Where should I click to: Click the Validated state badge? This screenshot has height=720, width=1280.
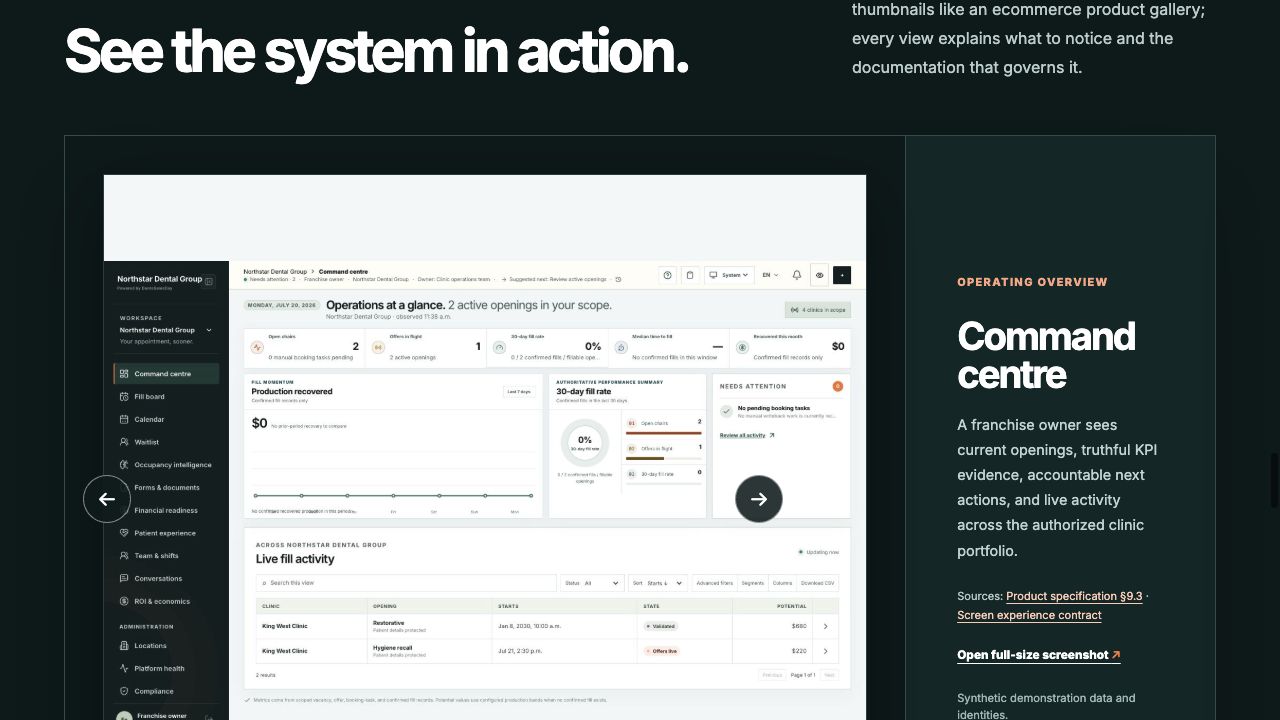point(661,626)
